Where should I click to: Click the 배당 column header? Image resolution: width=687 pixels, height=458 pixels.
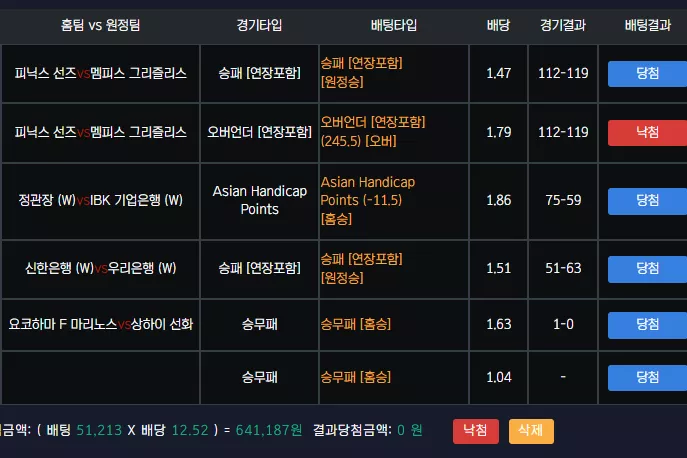click(498, 25)
